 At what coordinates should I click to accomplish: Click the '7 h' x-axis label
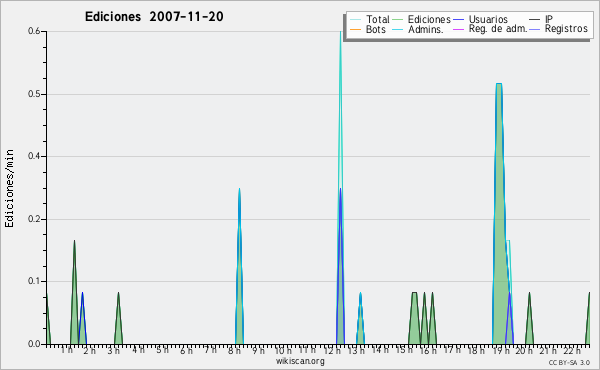210,350
